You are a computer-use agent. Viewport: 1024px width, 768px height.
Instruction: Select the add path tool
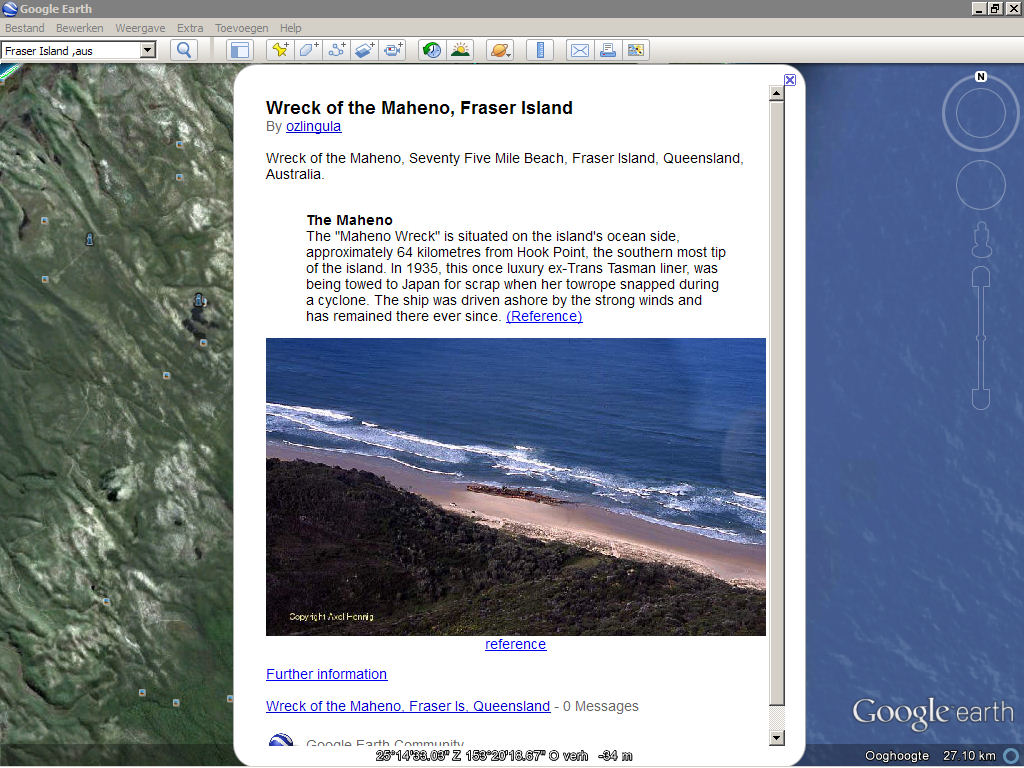[336, 50]
